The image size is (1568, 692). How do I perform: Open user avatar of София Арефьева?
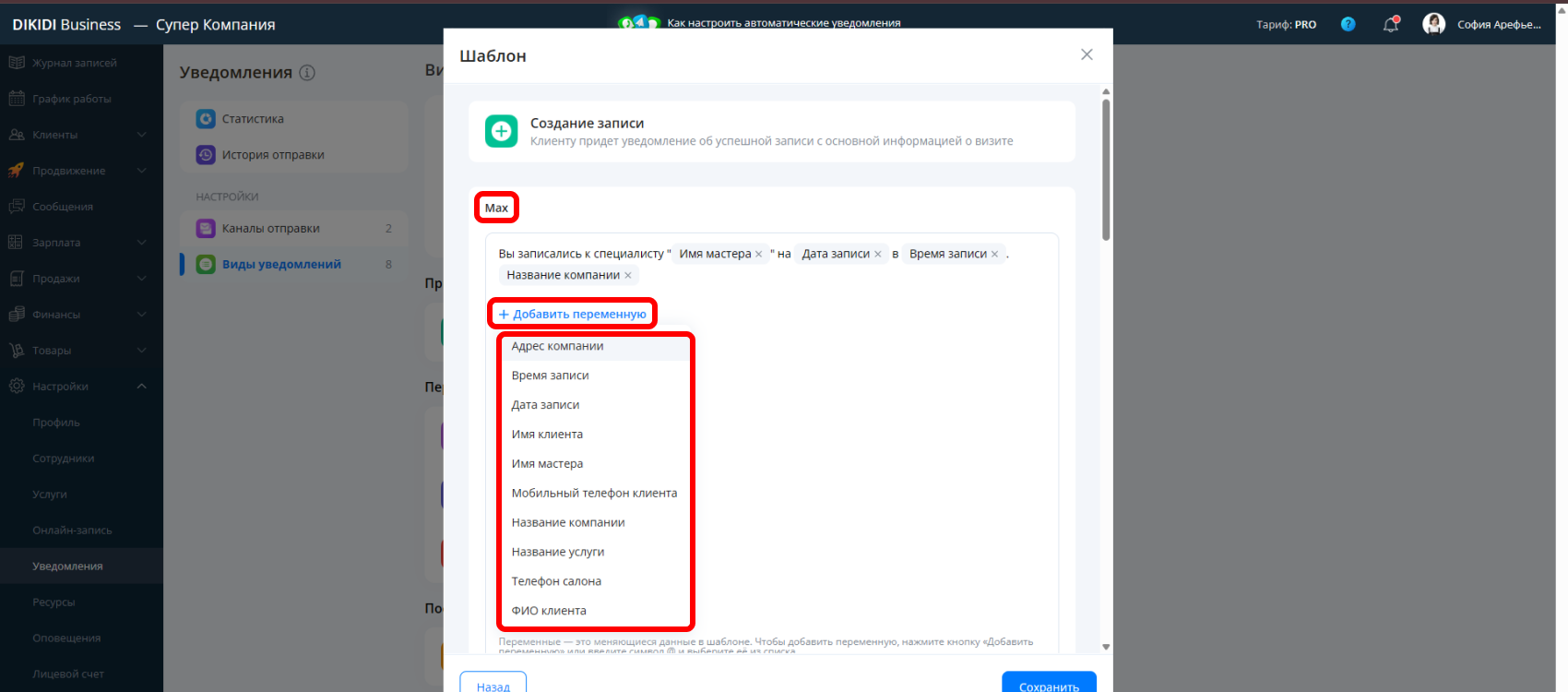point(1433,24)
